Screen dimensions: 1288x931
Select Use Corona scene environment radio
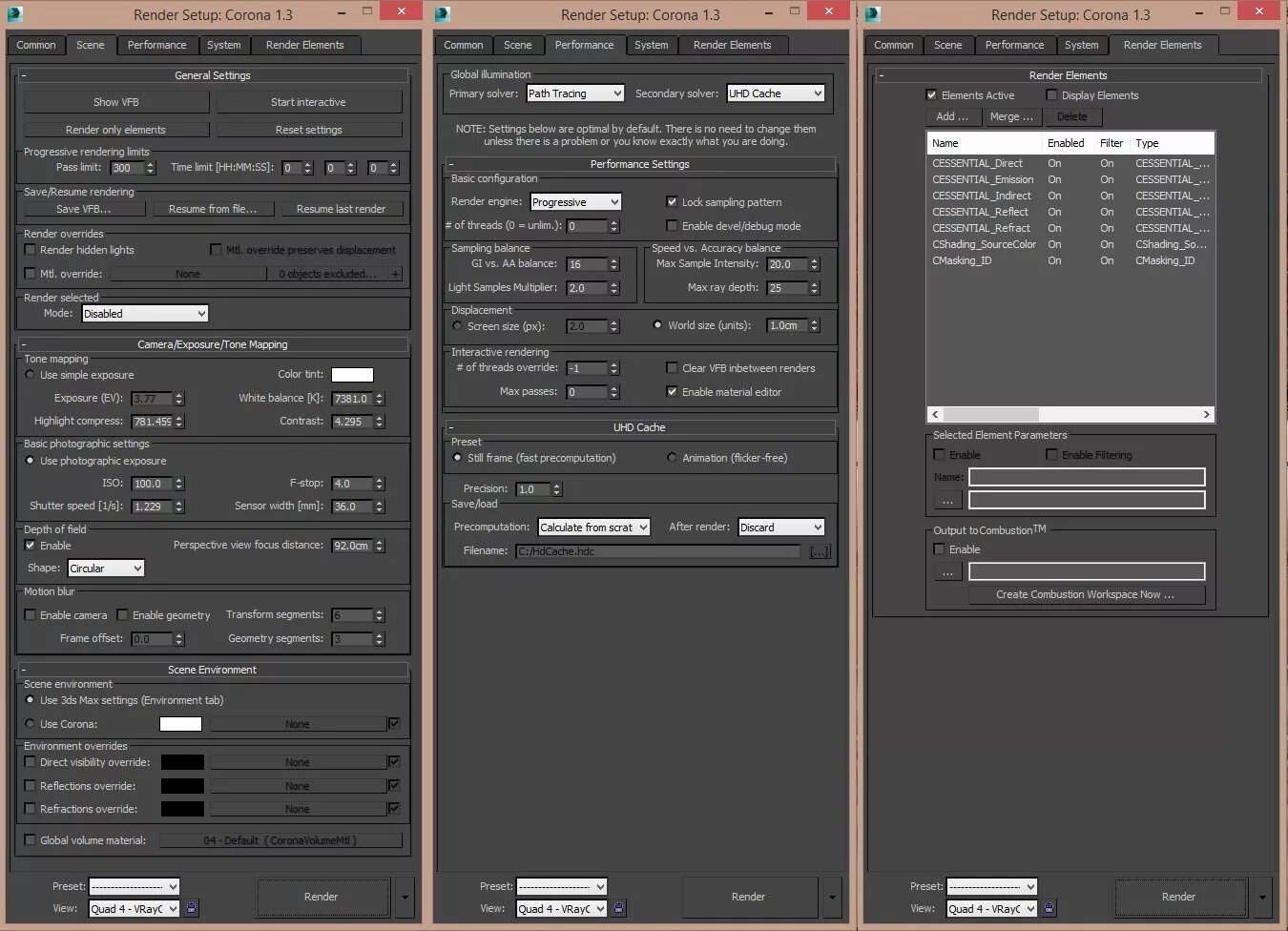(30, 724)
